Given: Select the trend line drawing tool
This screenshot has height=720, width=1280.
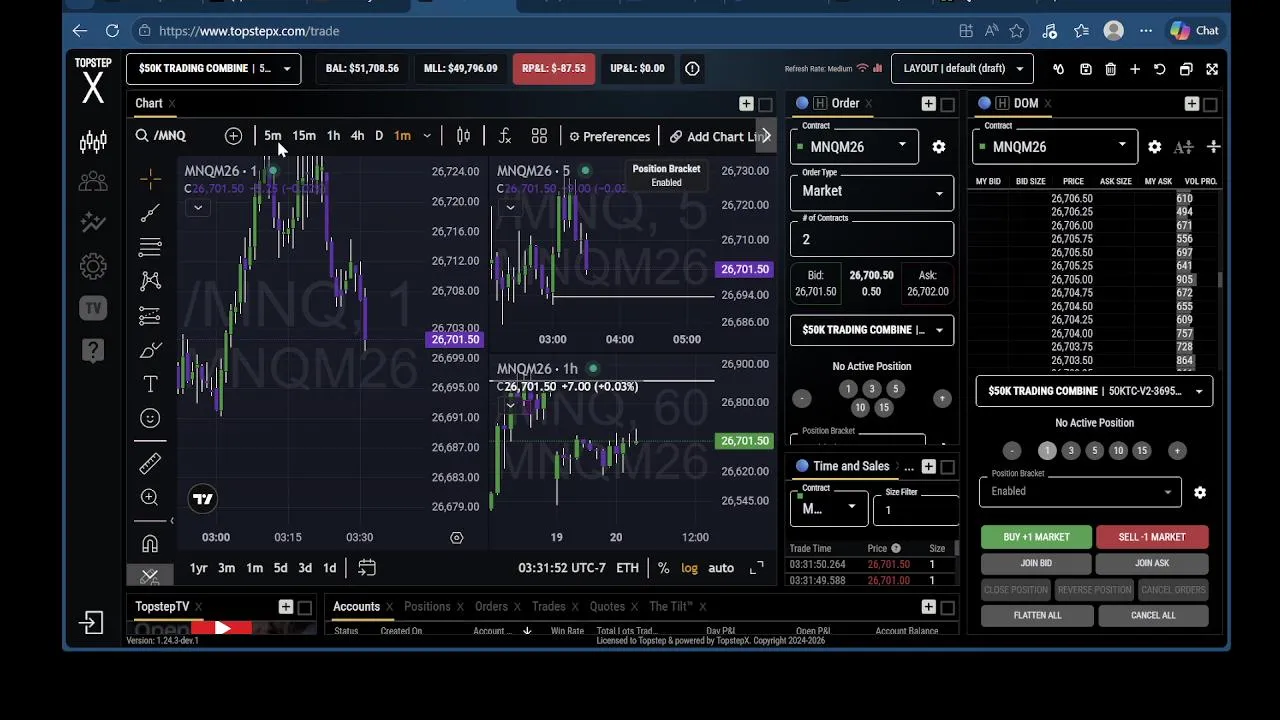Looking at the screenshot, I should pos(150,213).
